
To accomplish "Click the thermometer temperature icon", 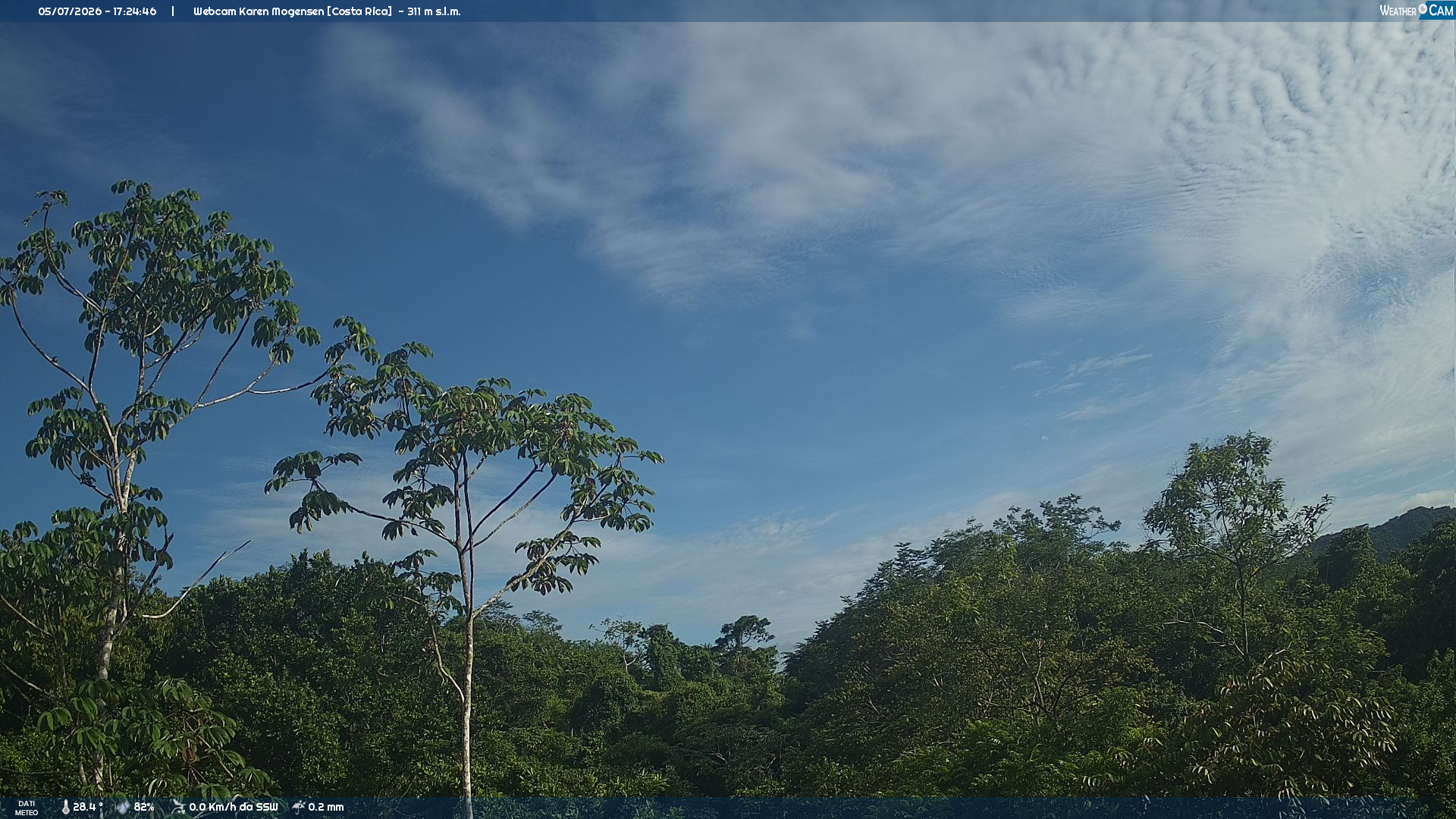I will pyautogui.click(x=65, y=807).
